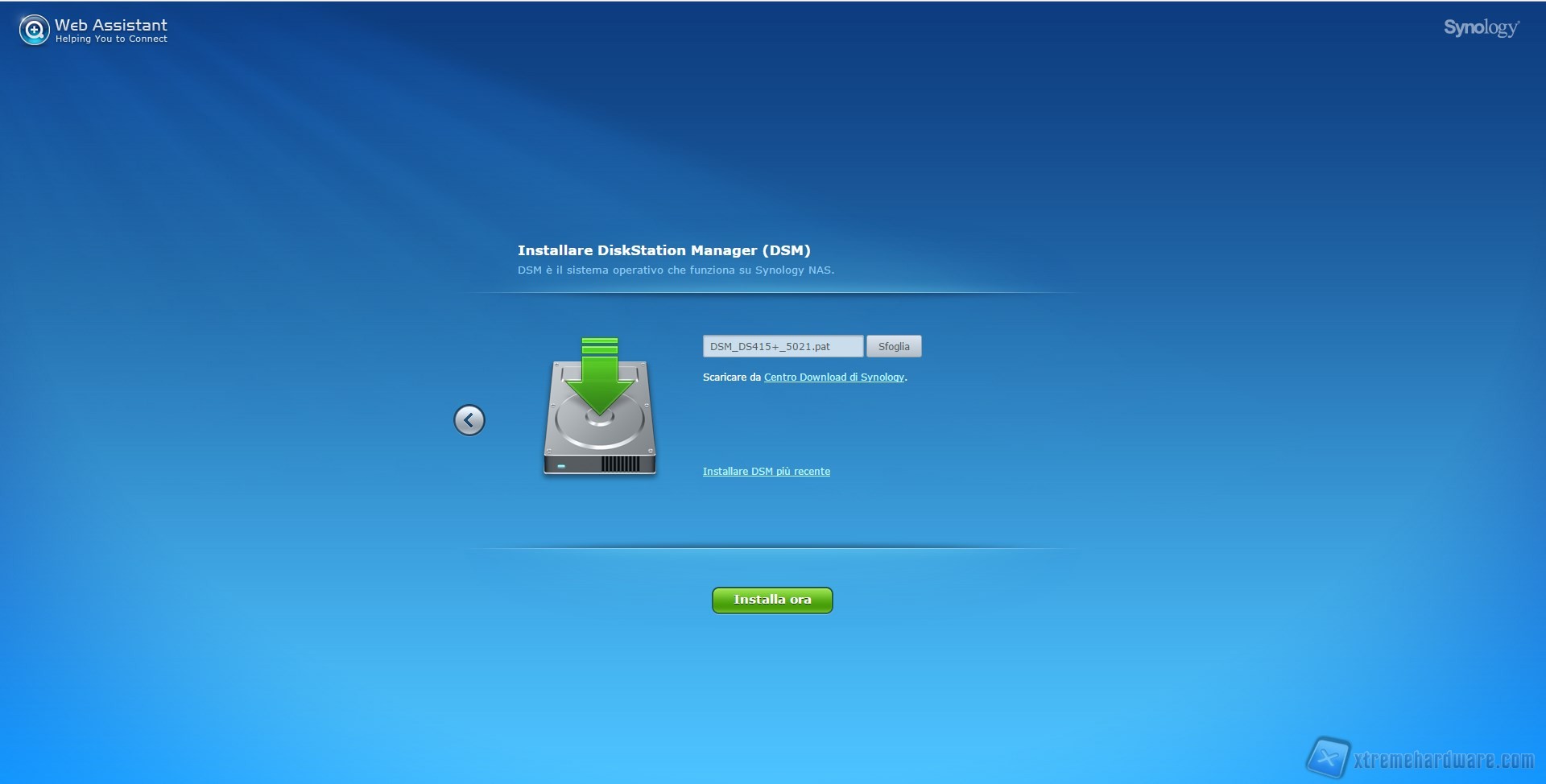Click the Web Assistant magnifier logo icon
1546x784 pixels.
tap(34, 31)
